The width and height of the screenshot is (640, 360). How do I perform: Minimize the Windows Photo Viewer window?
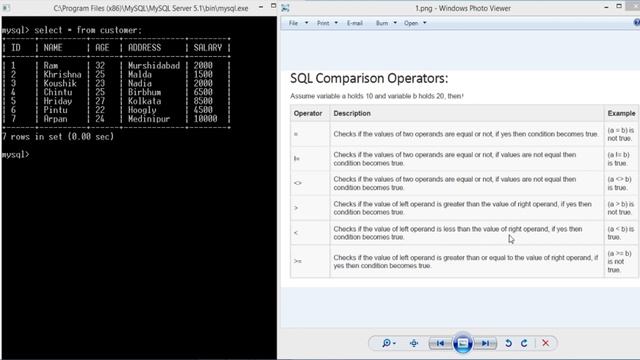606,7
